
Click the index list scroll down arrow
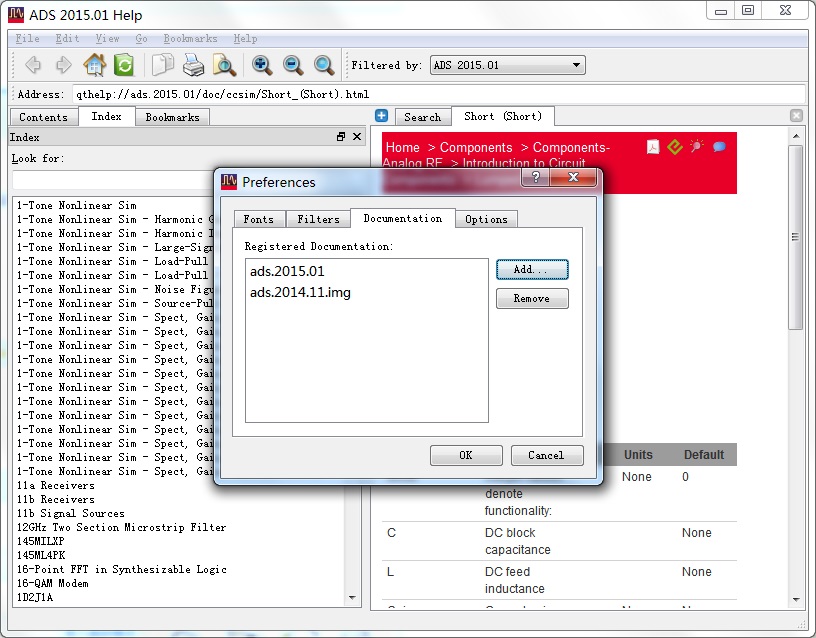[x=352, y=598]
